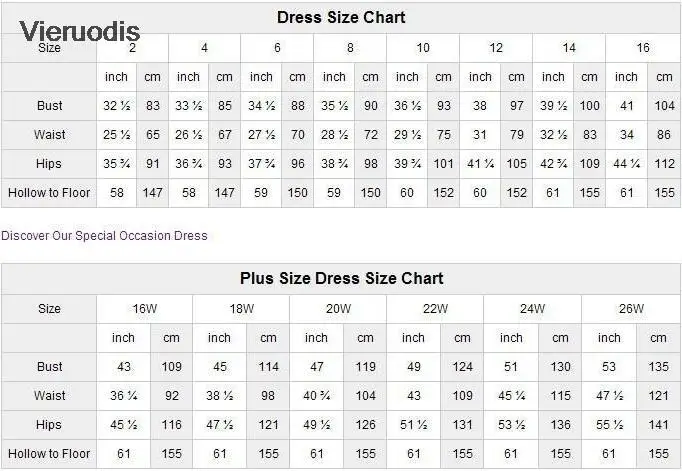
Task: Click the Bust row label in the regular chart
Action: (49, 106)
